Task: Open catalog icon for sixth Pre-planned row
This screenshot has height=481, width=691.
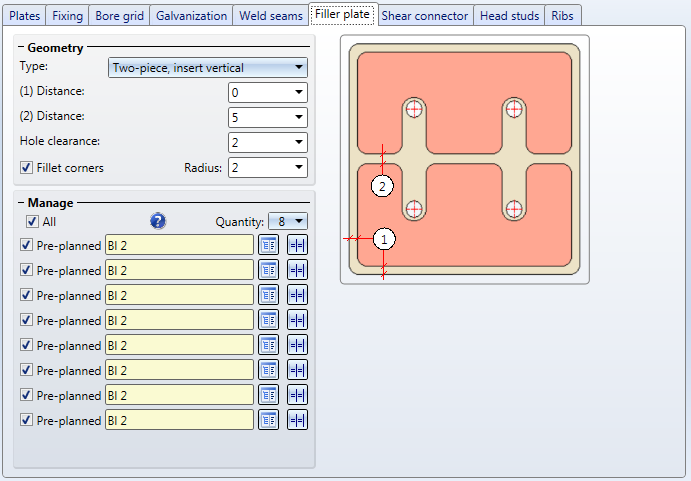Action: coord(268,370)
